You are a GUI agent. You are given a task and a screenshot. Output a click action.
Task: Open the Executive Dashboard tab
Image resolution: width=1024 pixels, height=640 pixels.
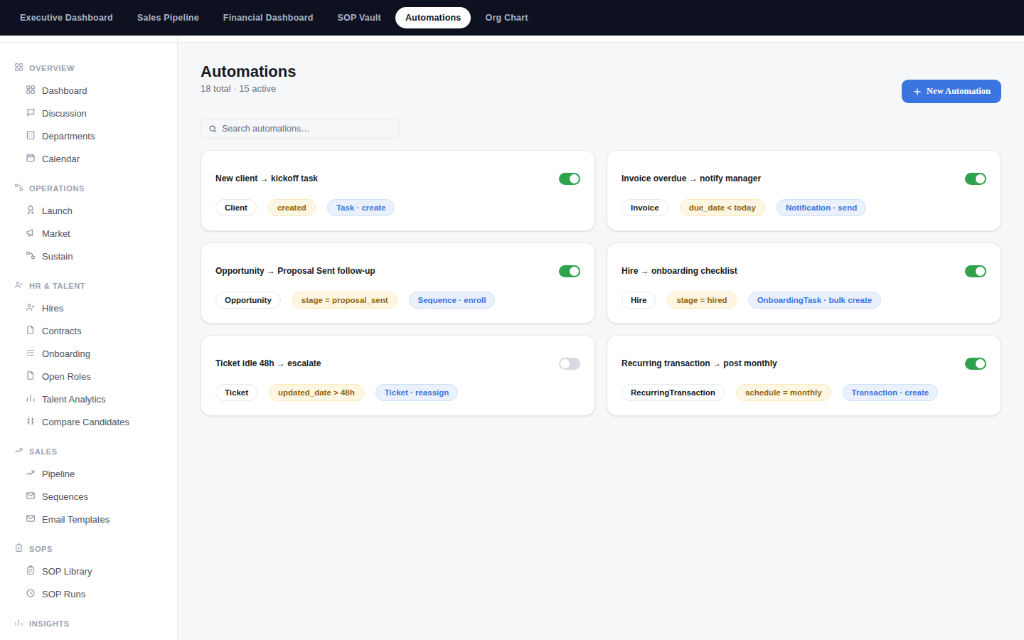(66, 18)
